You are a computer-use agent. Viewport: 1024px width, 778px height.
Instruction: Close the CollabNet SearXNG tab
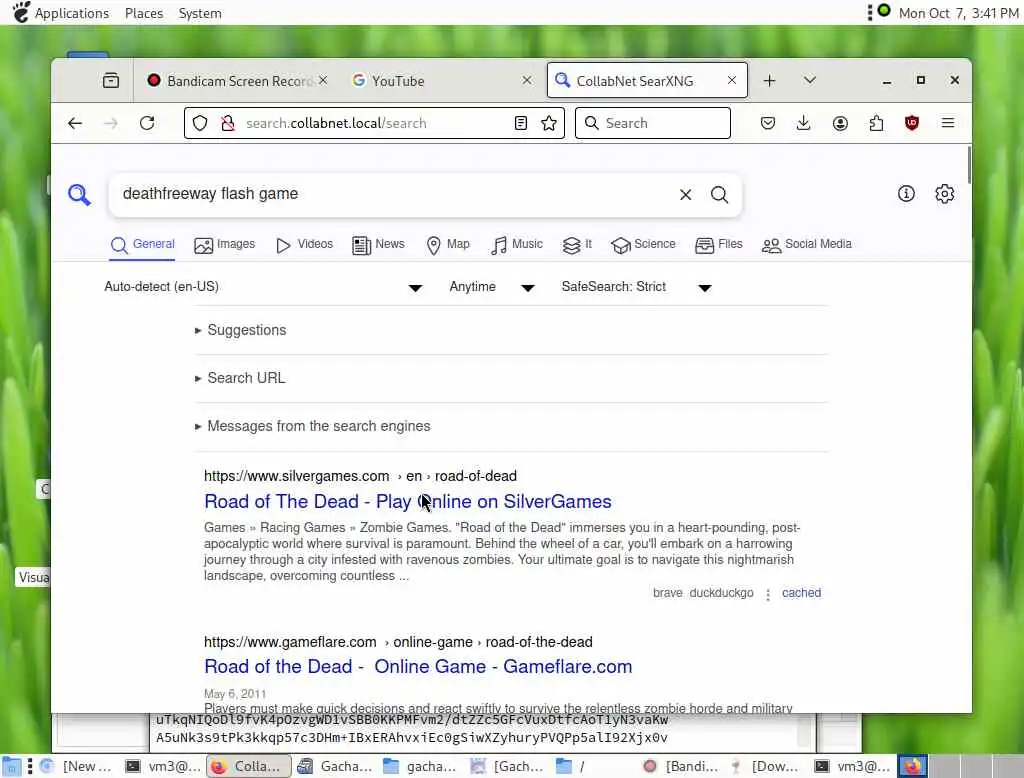click(x=732, y=80)
